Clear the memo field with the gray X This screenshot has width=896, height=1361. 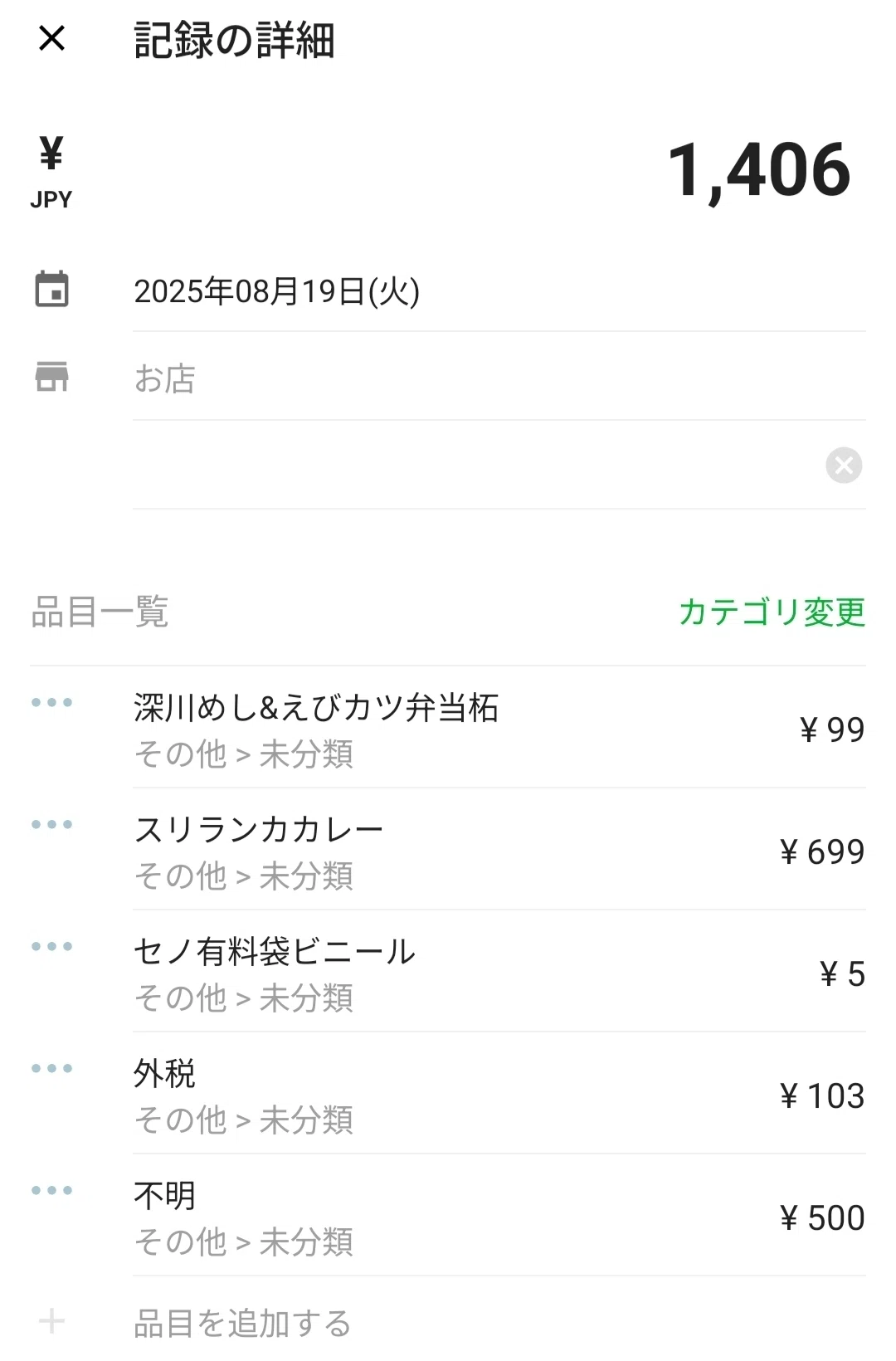coord(844,465)
